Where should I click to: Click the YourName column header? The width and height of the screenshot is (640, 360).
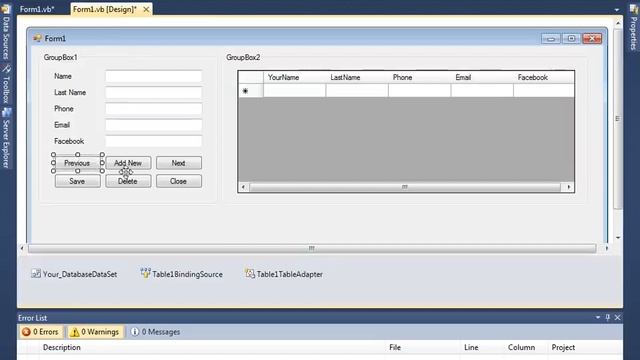pyautogui.click(x=295, y=77)
